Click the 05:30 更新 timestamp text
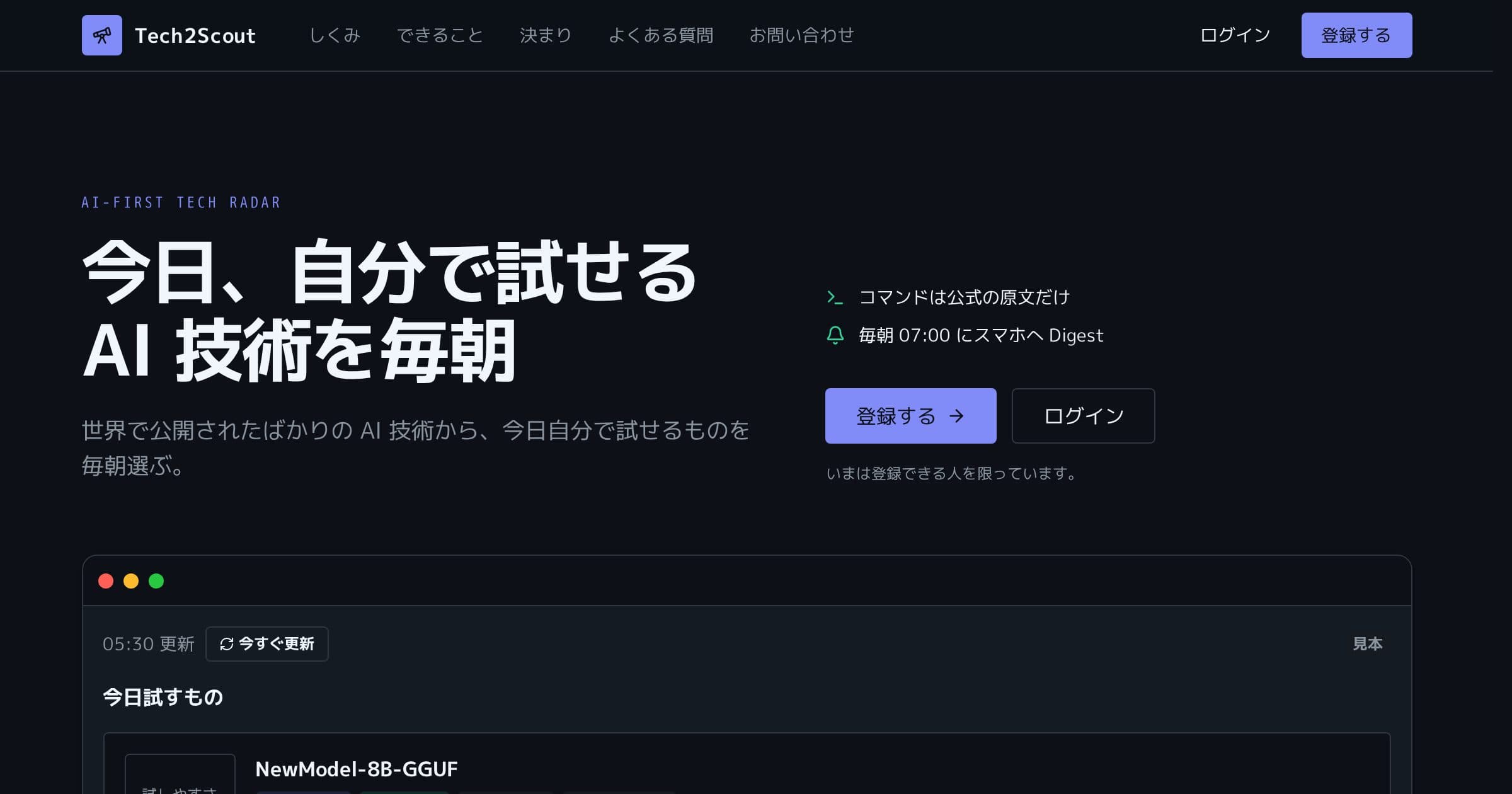Image resolution: width=1512 pixels, height=794 pixels. tap(149, 644)
